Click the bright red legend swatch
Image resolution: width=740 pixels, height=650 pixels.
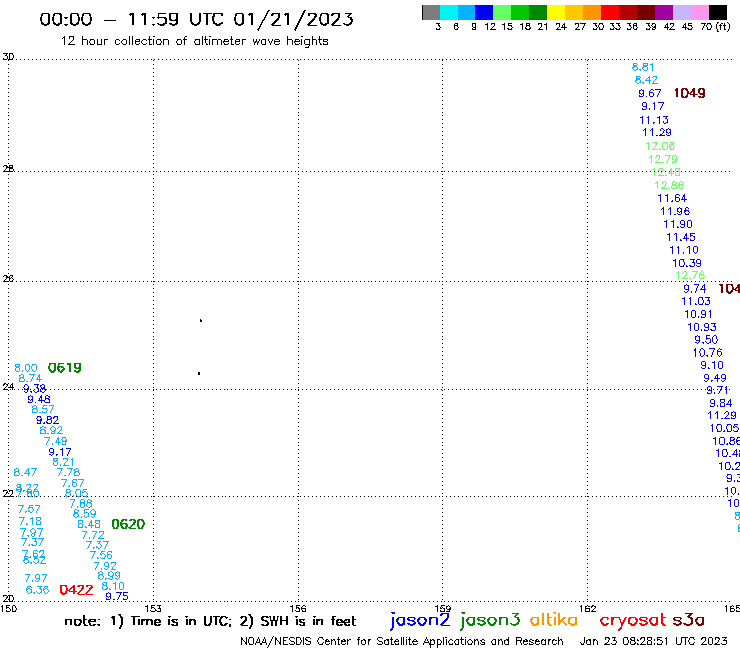(x=610, y=12)
